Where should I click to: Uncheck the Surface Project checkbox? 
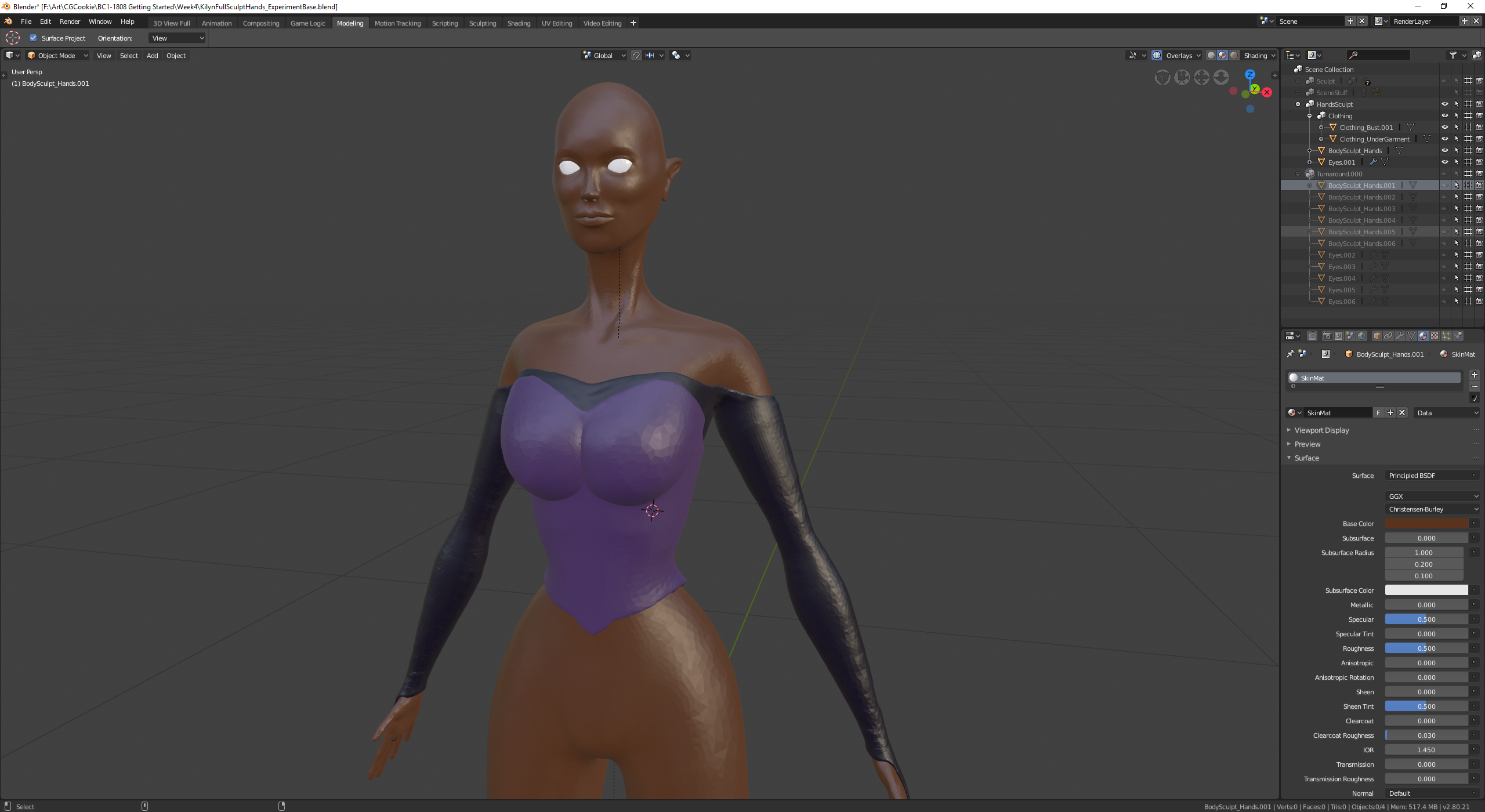click(x=33, y=38)
